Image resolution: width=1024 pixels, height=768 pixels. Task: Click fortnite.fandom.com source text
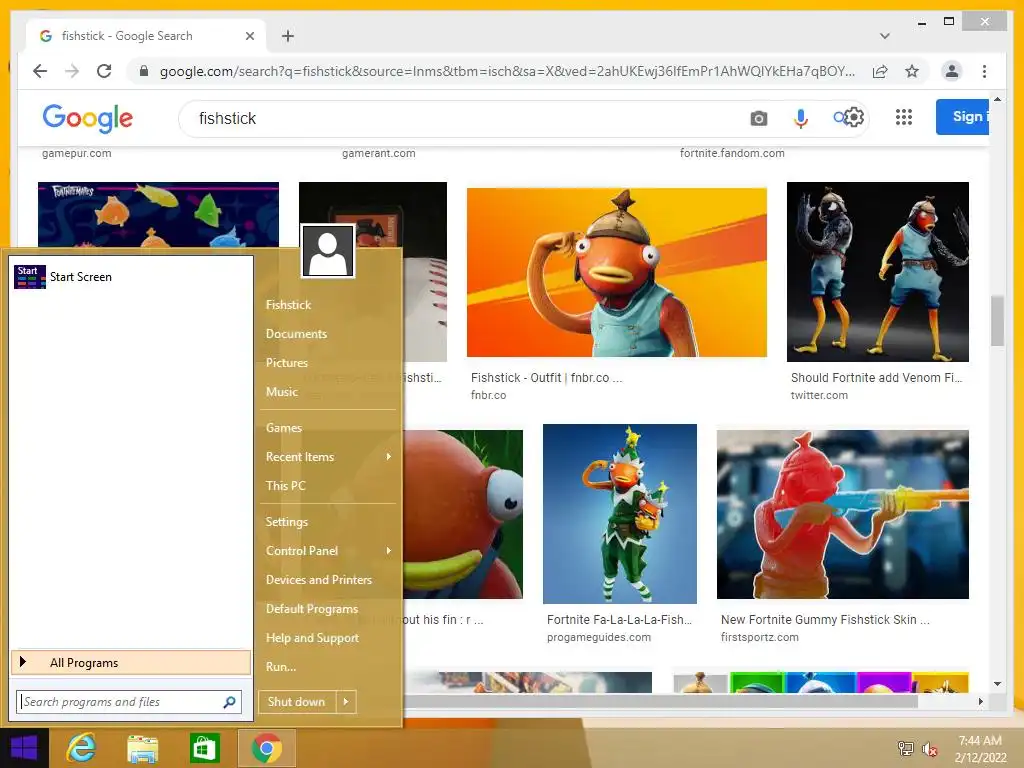pos(732,153)
